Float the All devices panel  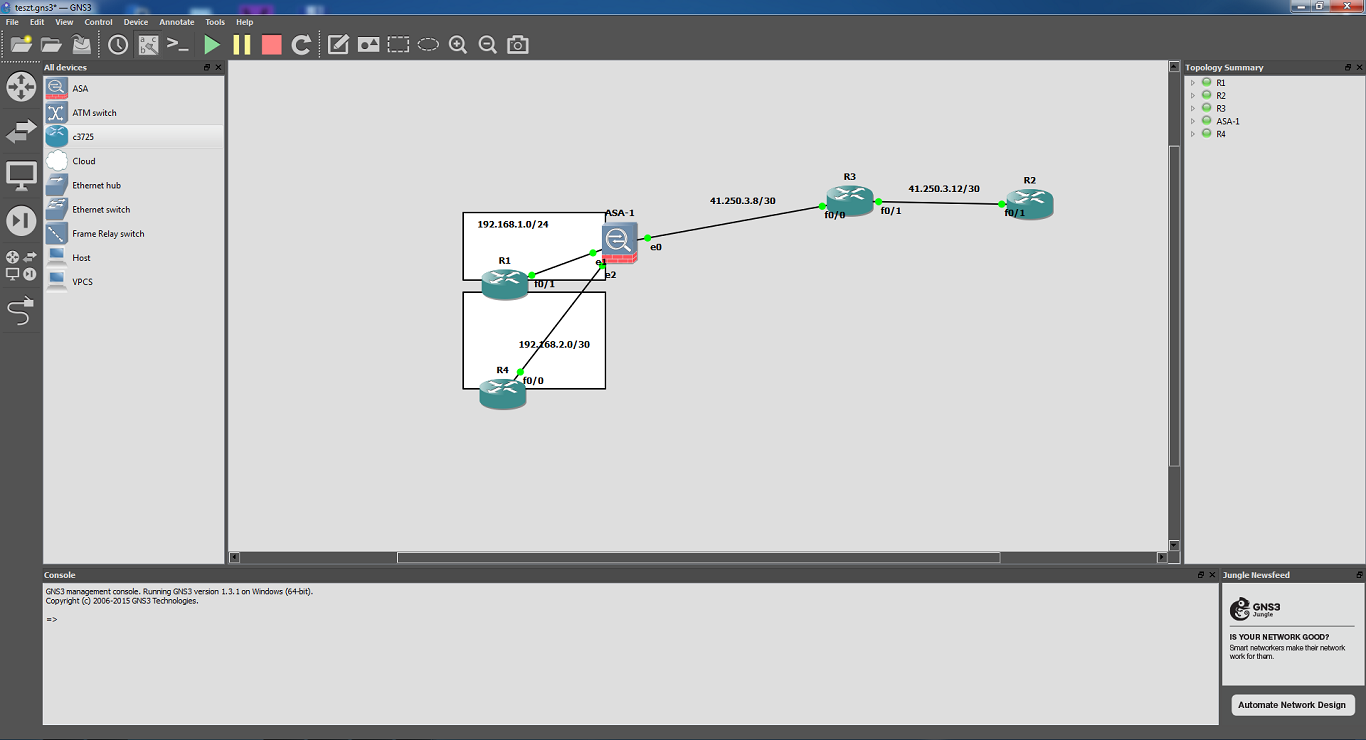[207, 67]
